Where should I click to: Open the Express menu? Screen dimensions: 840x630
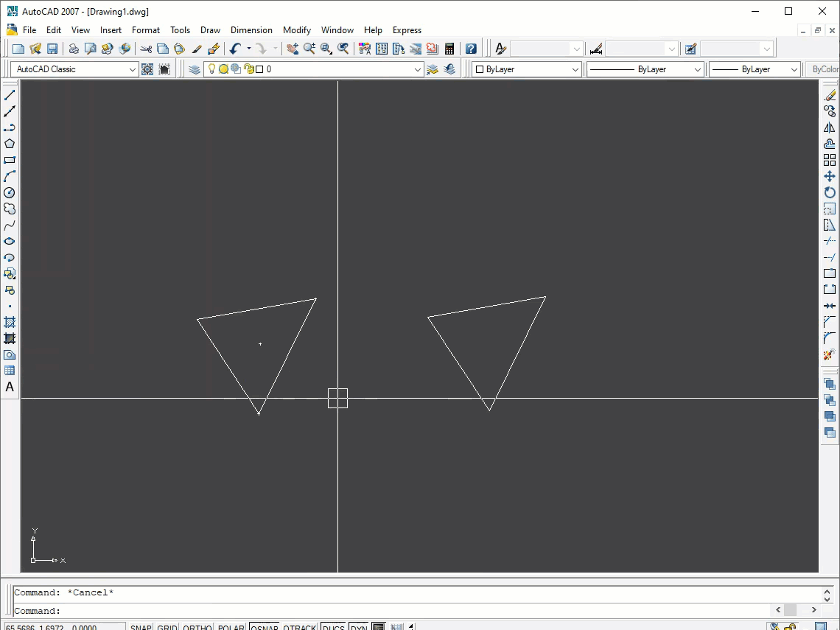pos(407,30)
